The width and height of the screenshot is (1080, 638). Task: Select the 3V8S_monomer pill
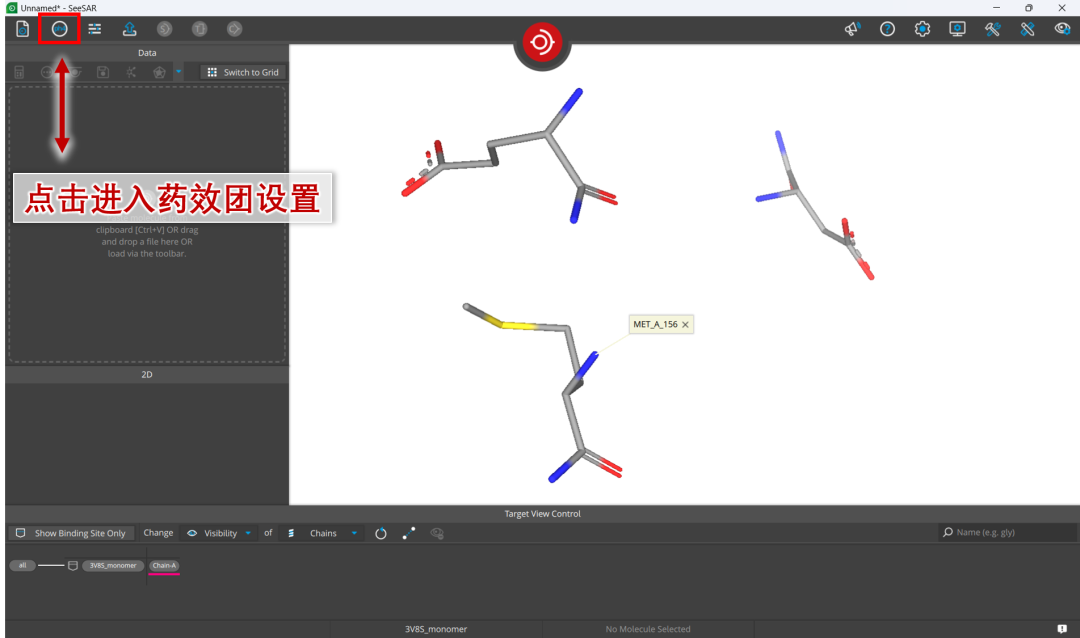[x=113, y=566]
